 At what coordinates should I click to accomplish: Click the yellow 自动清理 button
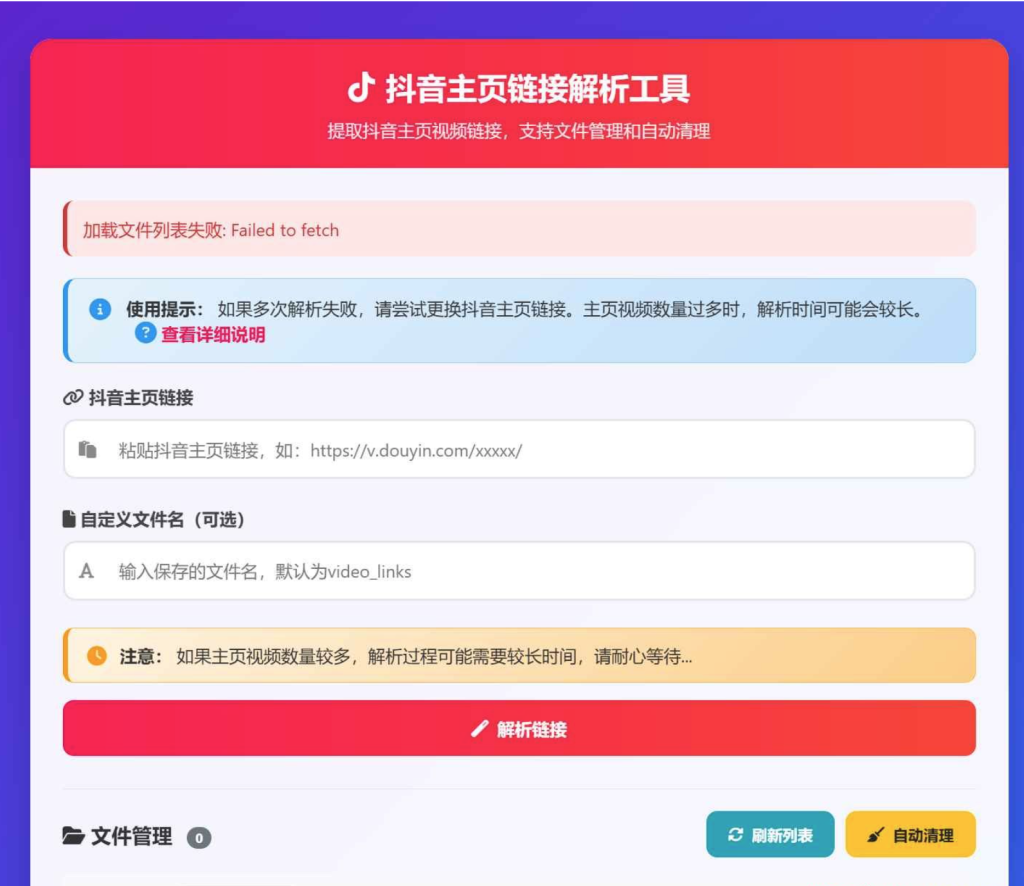coord(910,835)
